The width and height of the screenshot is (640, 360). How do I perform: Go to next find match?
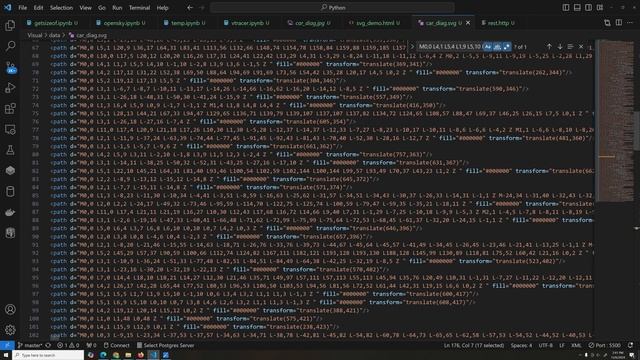[x=560, y=47]
